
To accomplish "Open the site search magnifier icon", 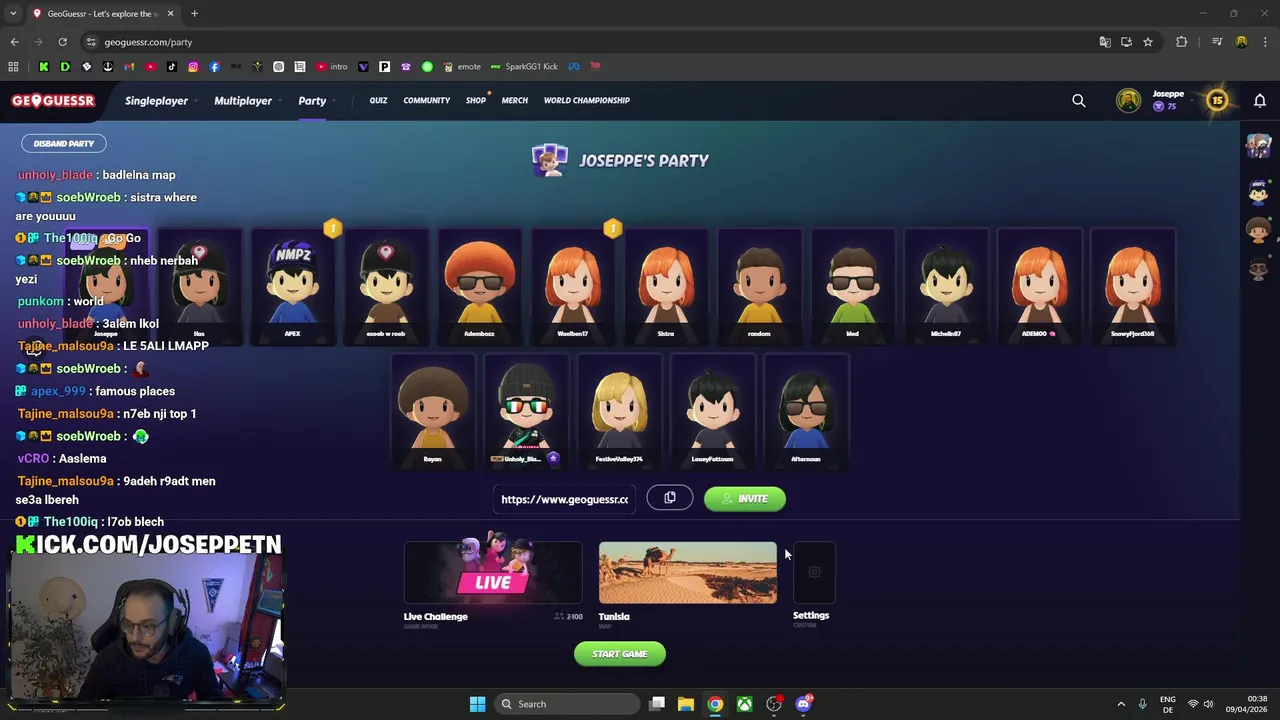I will 1079,100.
